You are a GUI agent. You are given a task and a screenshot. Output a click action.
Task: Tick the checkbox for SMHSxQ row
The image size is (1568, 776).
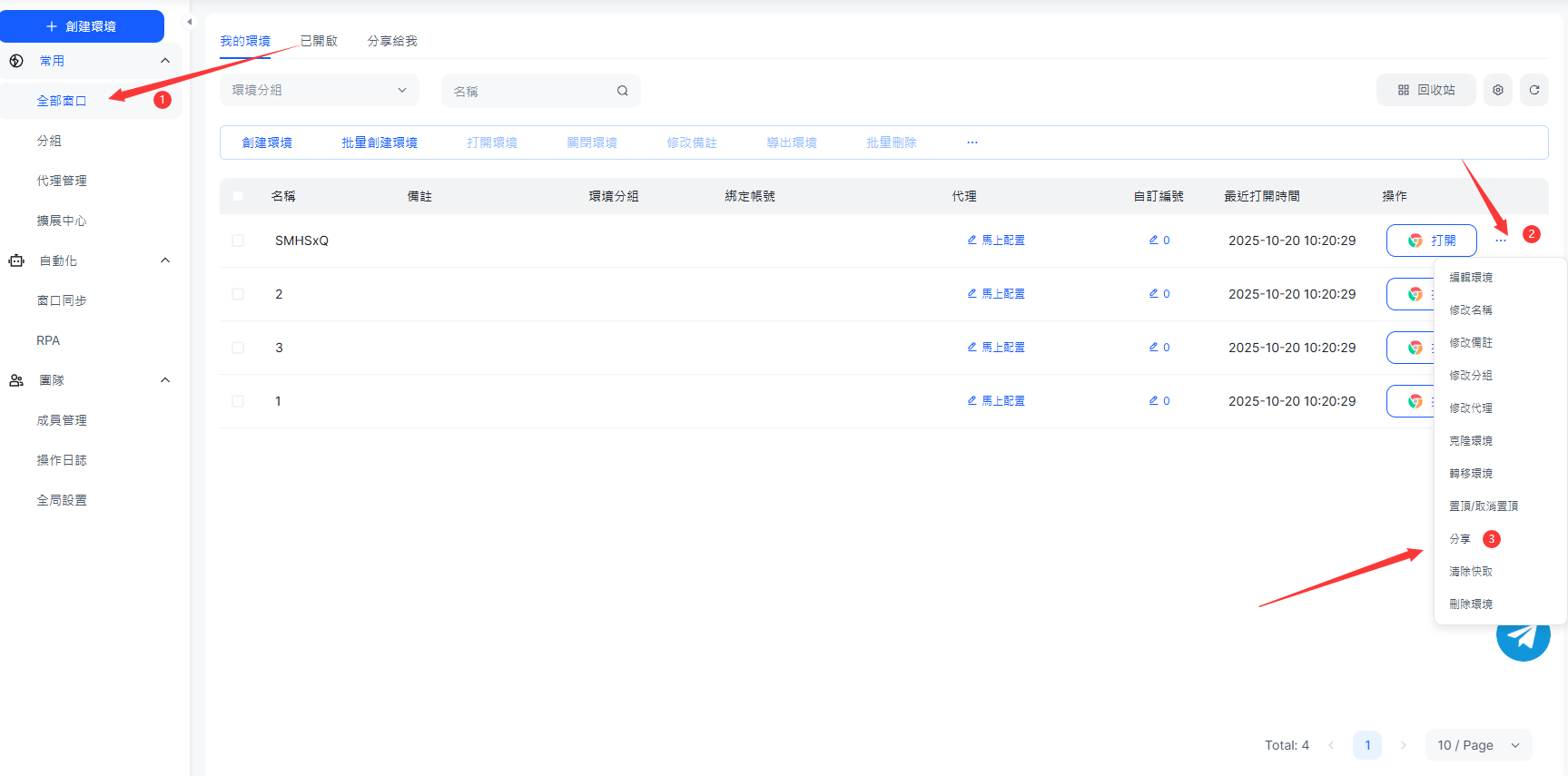(x=238, y=241)
